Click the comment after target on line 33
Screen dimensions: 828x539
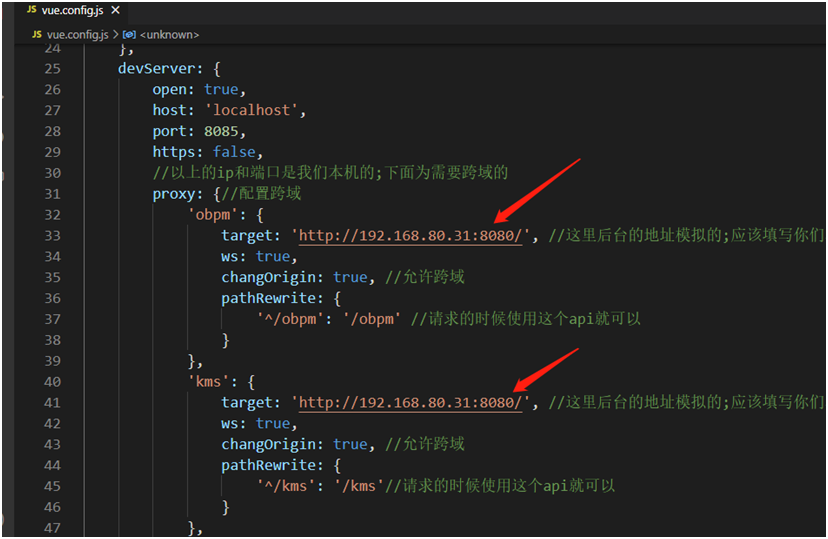coord(686,235)
